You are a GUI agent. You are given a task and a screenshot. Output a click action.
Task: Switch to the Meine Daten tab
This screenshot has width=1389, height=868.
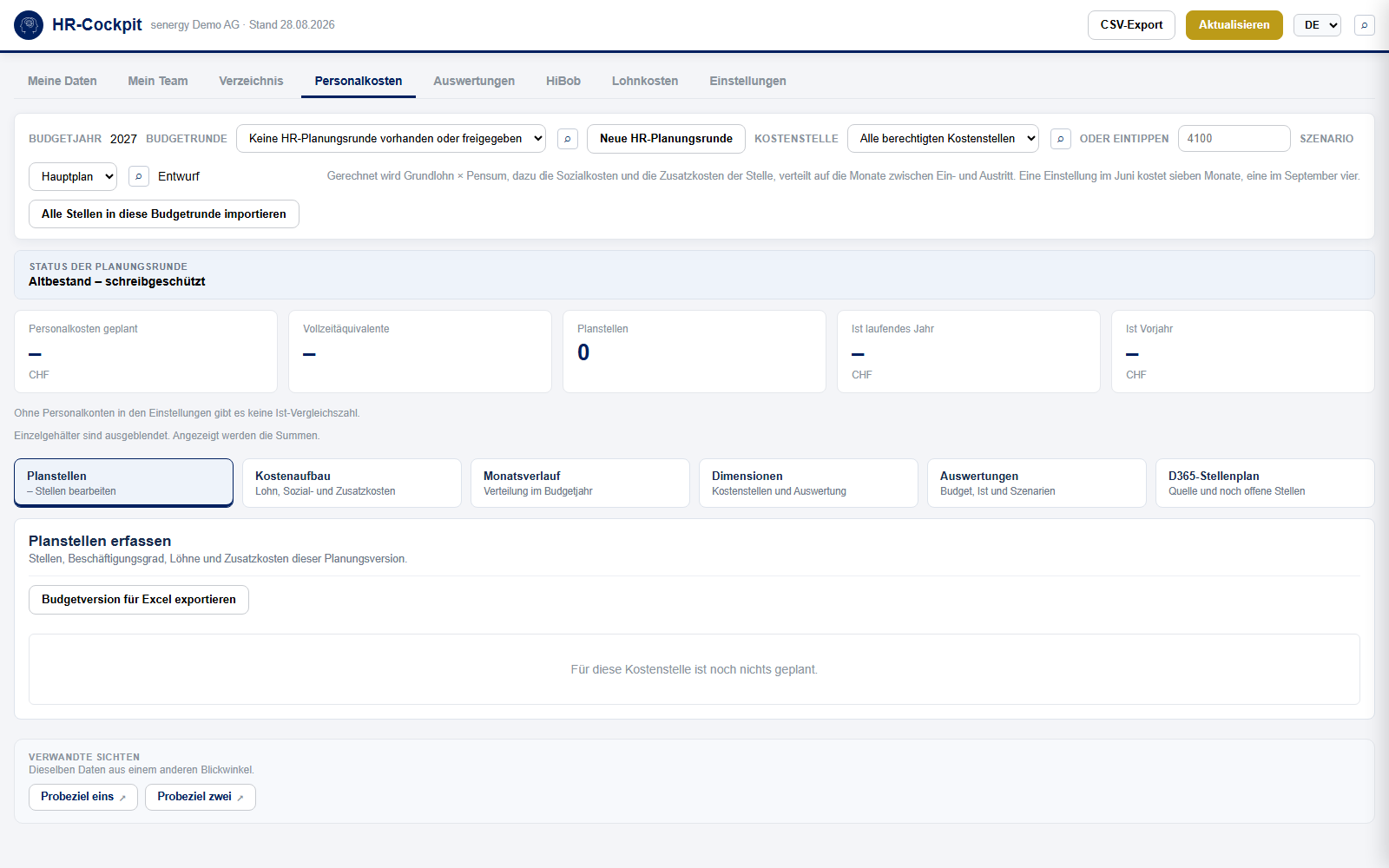63,81
